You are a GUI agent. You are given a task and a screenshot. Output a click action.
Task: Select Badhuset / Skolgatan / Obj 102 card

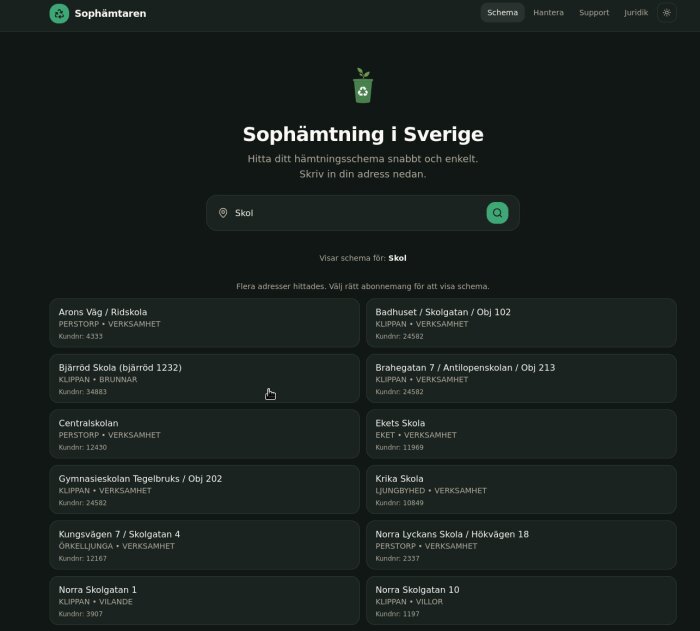(521, 323)
